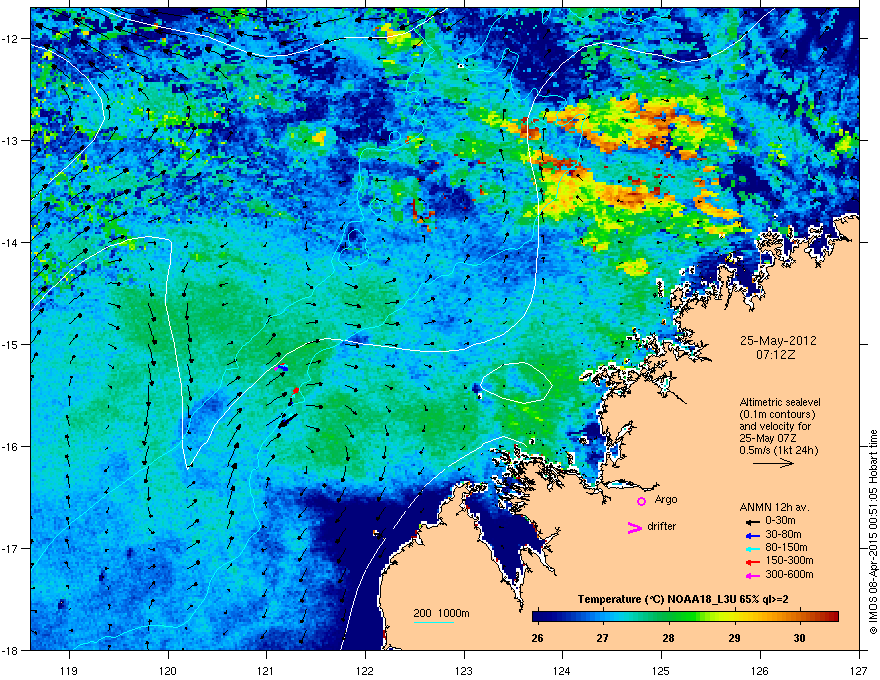Click the '150-300m' depth label
The height and width of the screenshot is (680, 880).
pos(789,560)
